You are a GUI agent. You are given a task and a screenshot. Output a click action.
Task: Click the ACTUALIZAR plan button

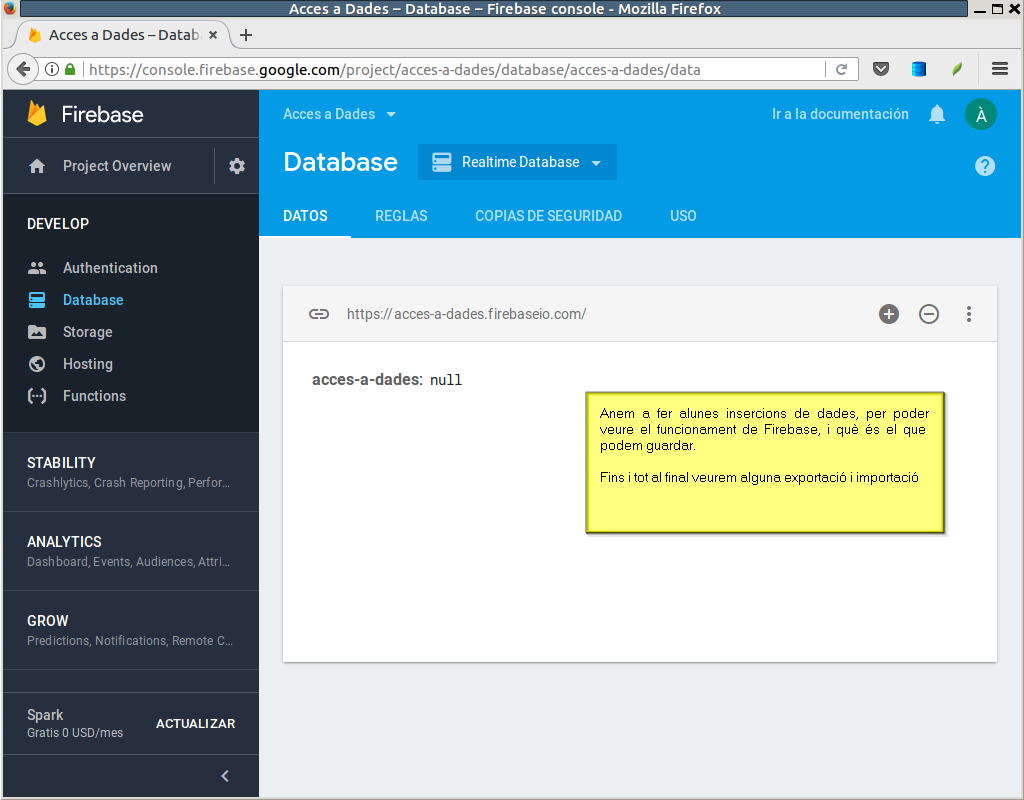pyautogui.click(x=195, y=724)
